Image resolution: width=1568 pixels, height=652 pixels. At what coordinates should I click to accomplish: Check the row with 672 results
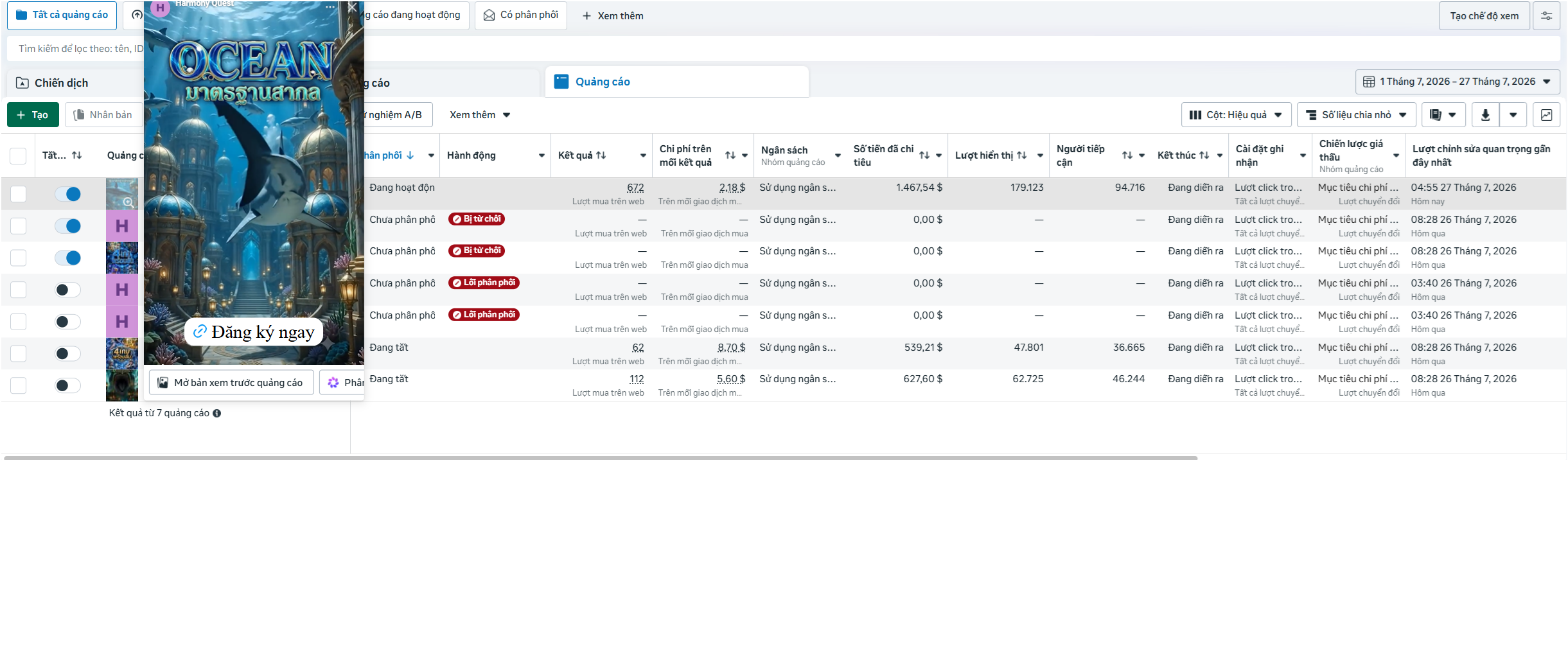coord(18,194)
